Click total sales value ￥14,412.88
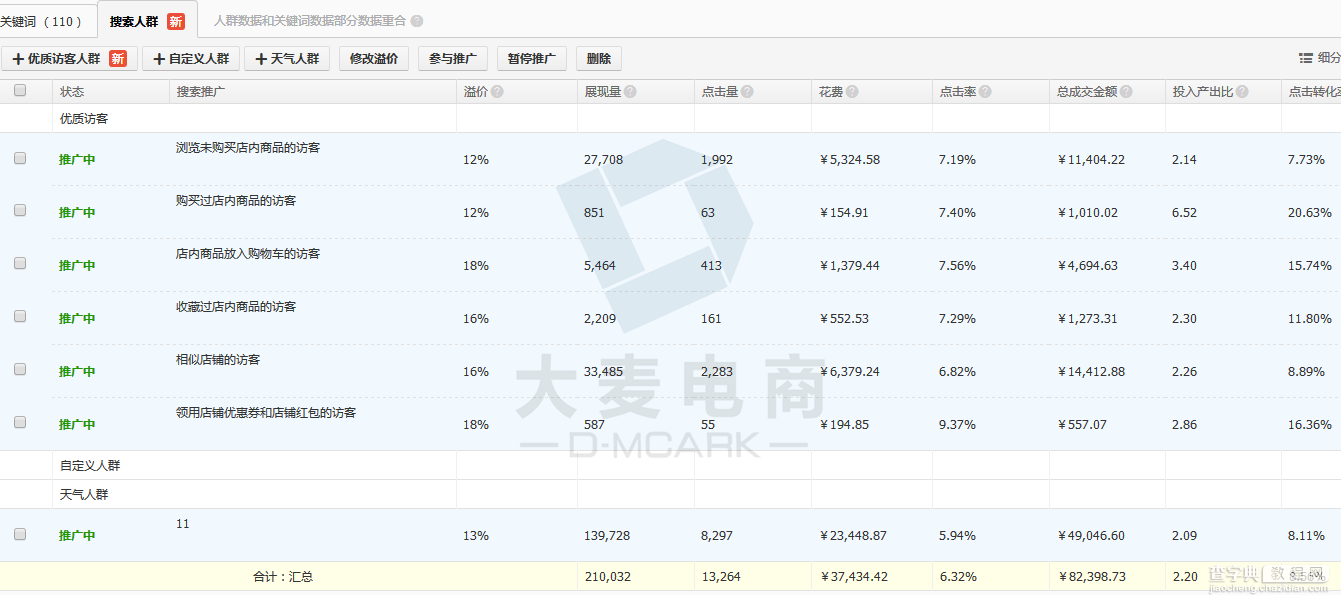Screen dimensions: 1341x595 click(x=1091, y=372)
